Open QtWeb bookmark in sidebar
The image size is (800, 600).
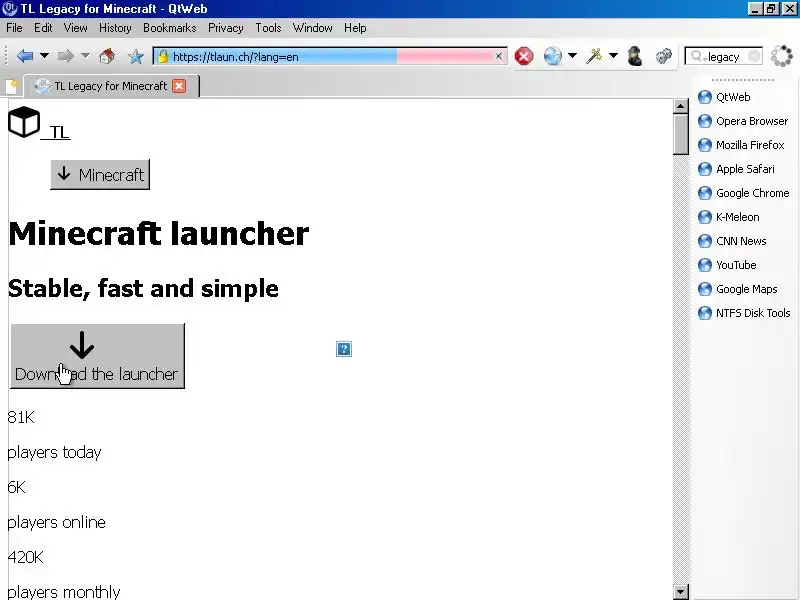[x=724, y=97]
